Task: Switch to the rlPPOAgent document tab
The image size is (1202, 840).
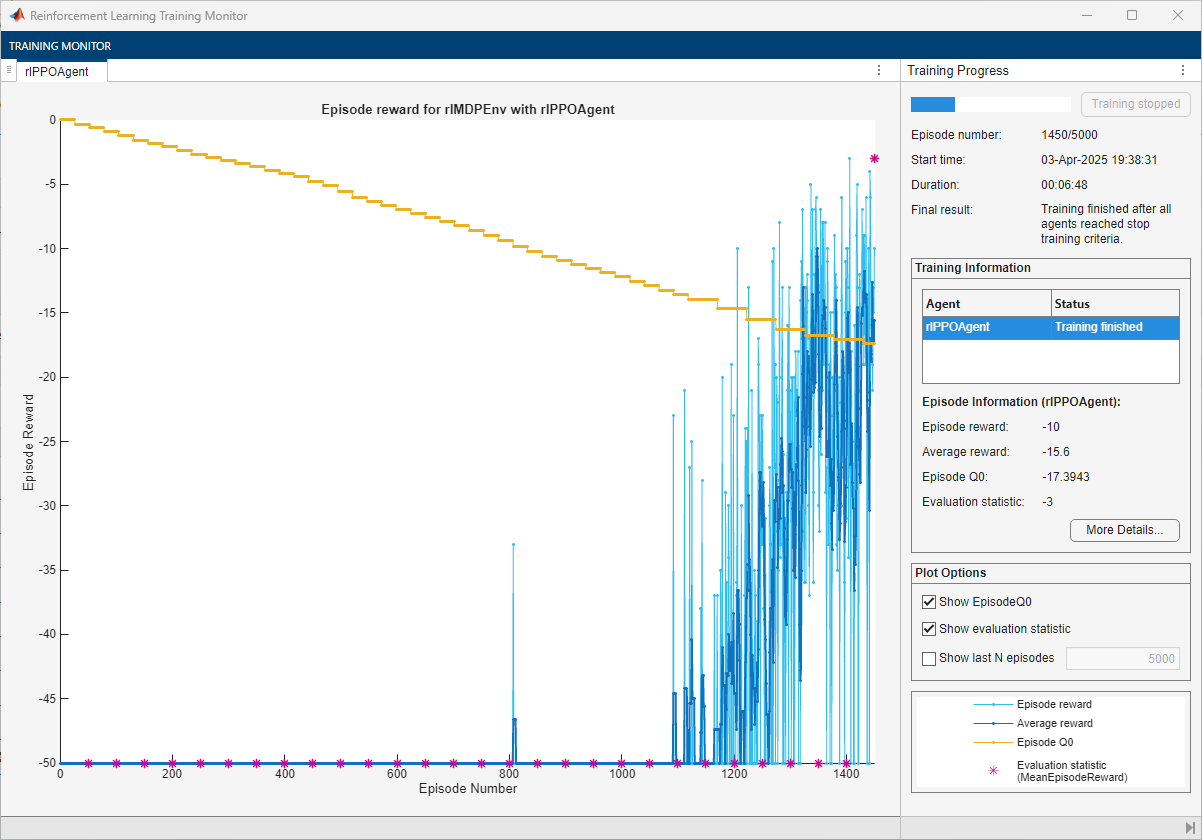Action: pyautogui.click(x=57, y=71)
